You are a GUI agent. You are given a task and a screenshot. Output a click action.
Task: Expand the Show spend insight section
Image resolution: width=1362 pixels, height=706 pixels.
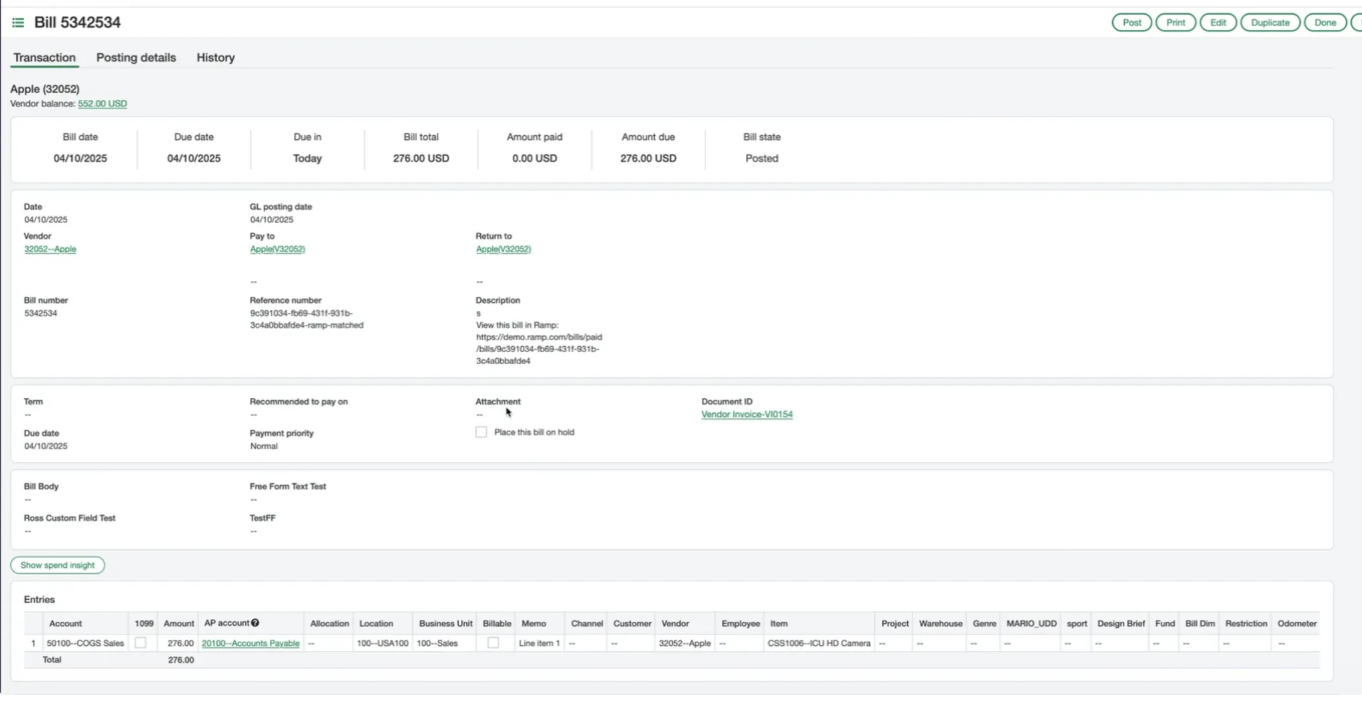click(x=58, y=566)
